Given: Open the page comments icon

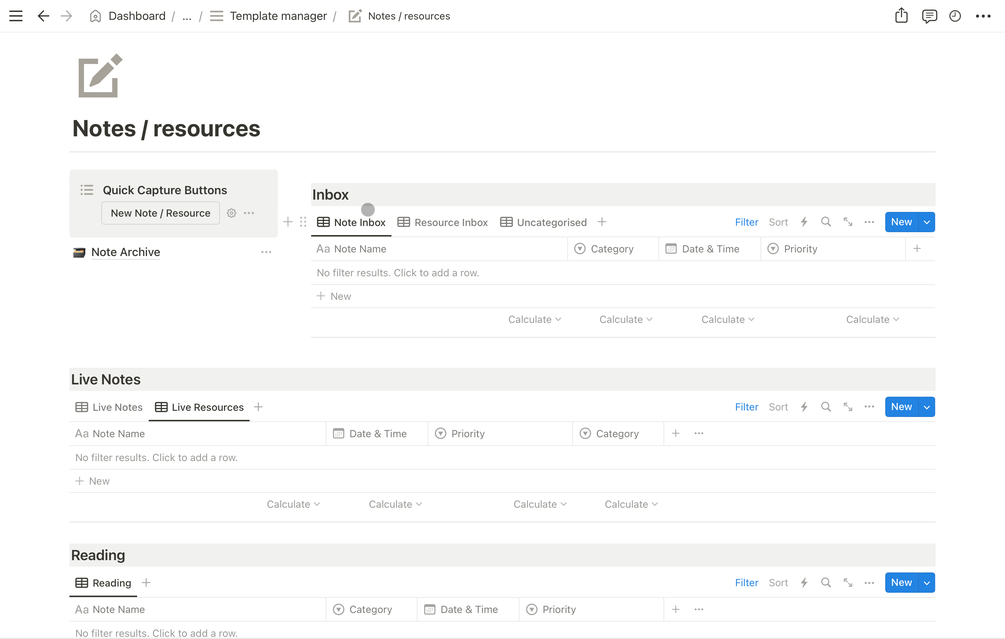Looking at the screenshot, I should tap(929, 16).
